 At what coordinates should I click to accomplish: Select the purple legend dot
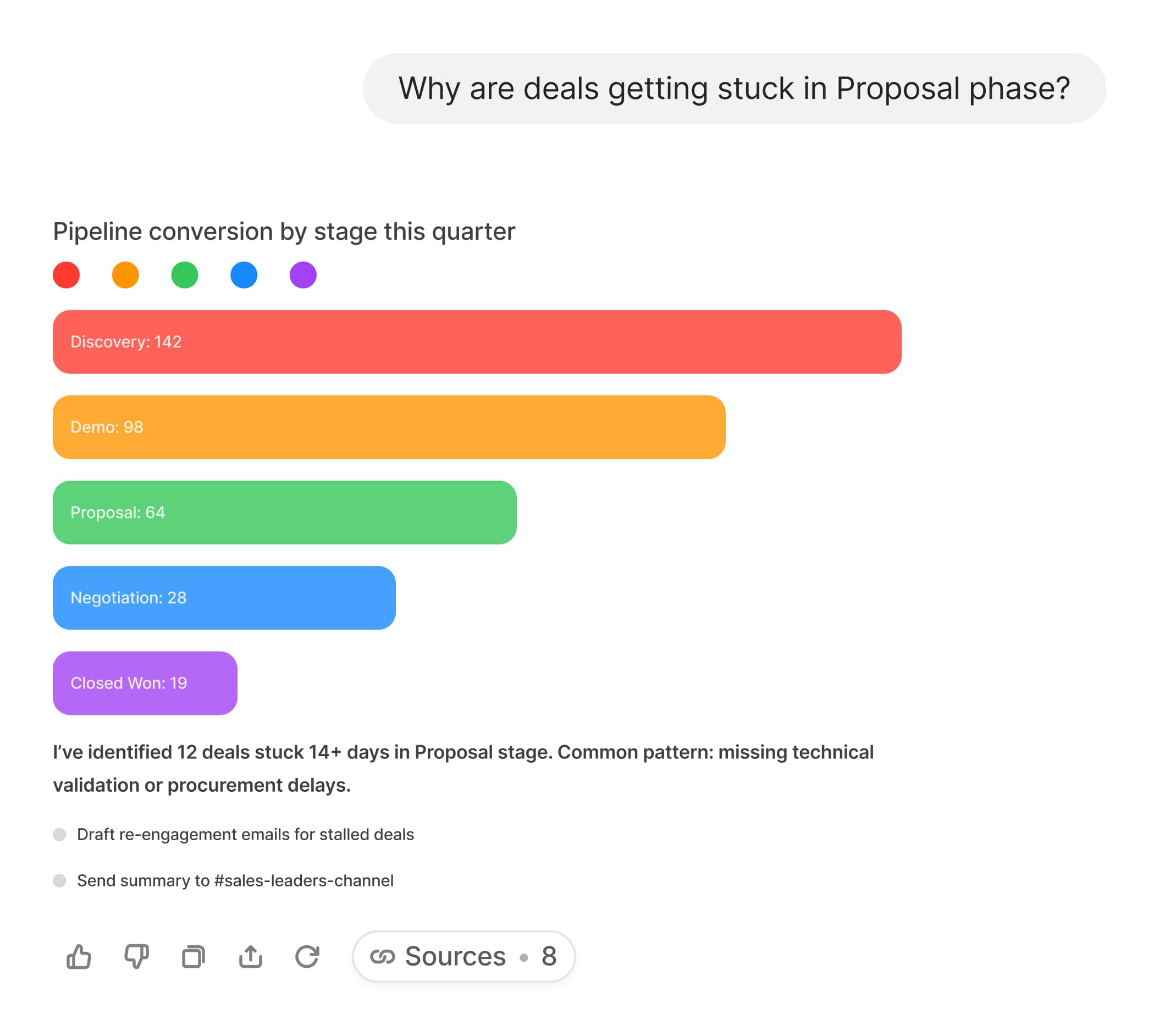[x=303, y=275]
